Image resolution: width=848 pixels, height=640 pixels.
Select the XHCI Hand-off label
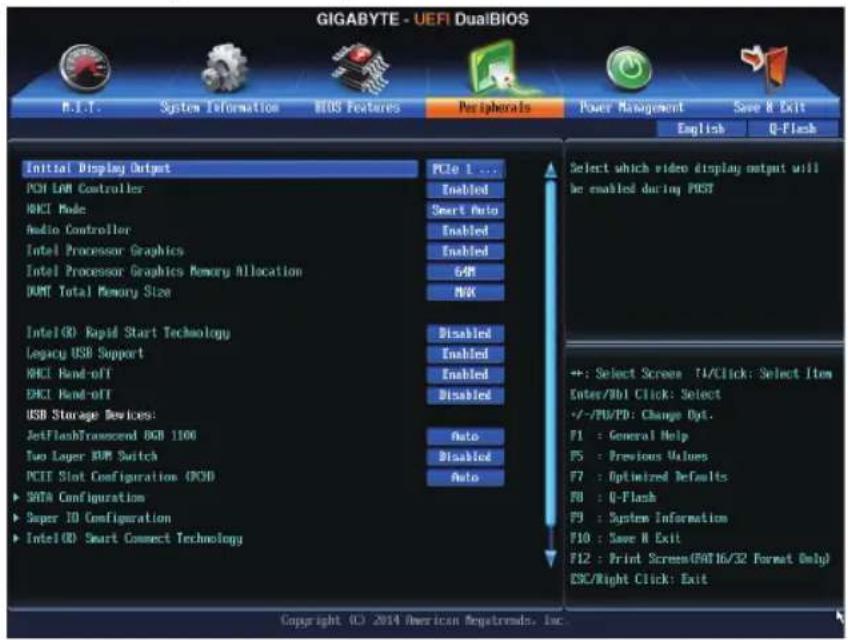69,374
